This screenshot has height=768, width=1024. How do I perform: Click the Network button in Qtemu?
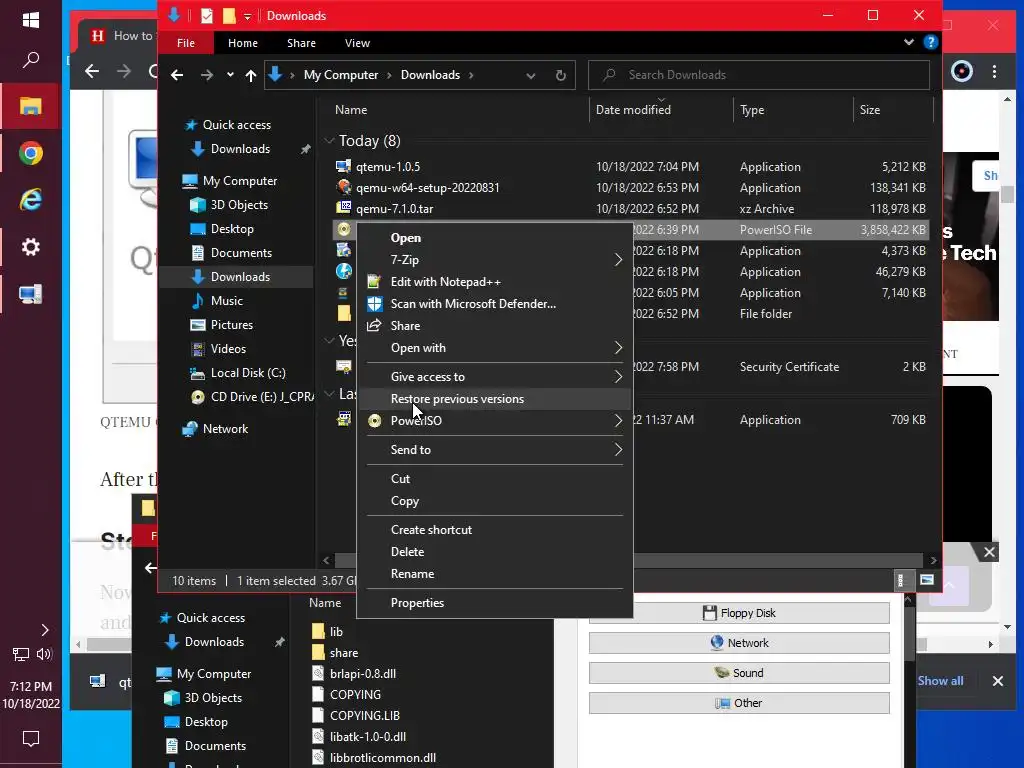click(x=739, y=643)
